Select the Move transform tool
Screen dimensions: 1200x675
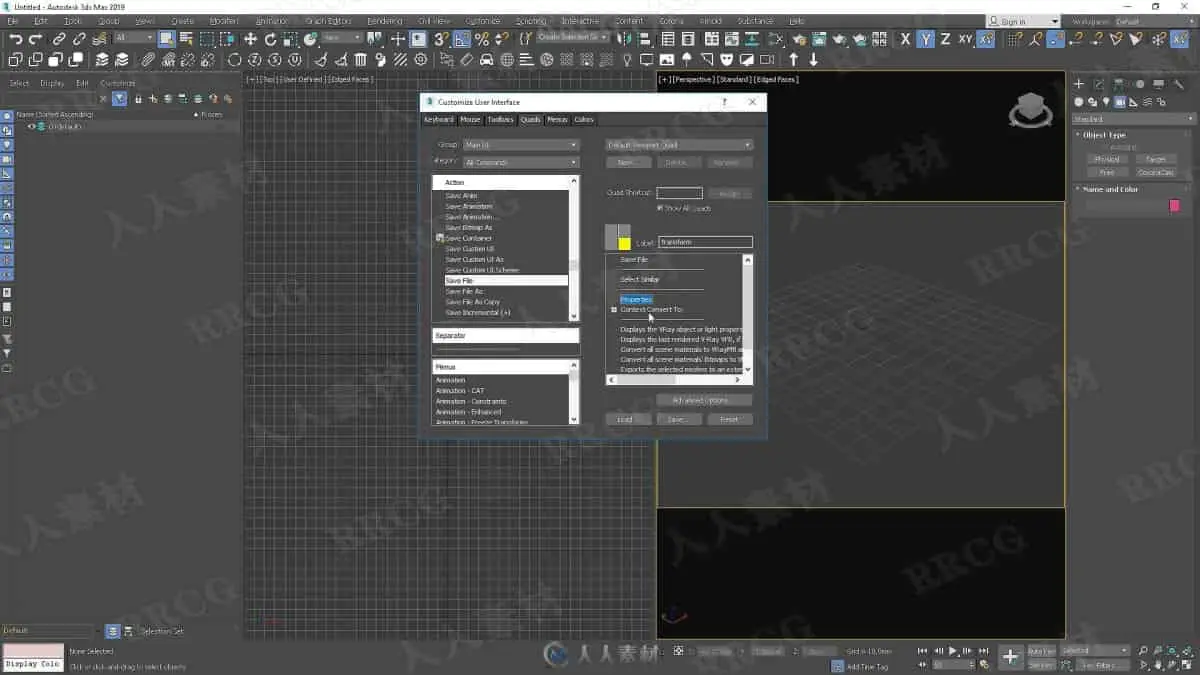tap(250, 39)
